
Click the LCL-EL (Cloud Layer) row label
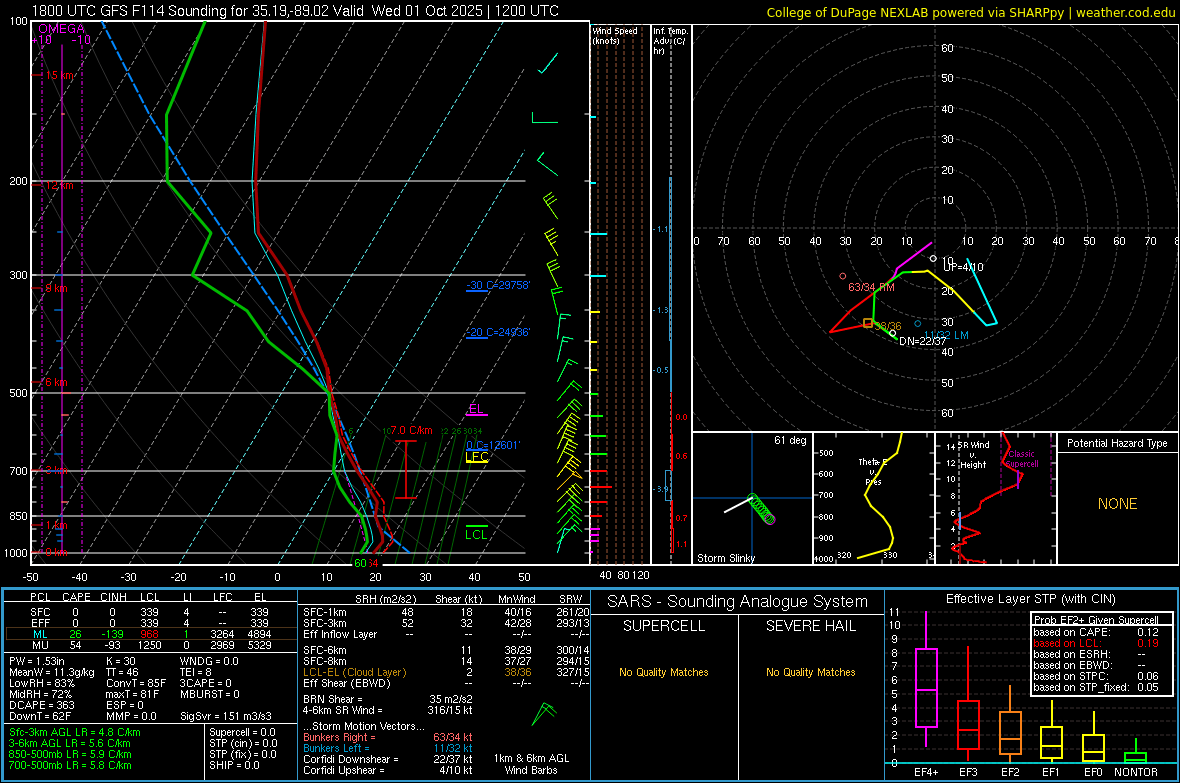[x=354, y=672]
